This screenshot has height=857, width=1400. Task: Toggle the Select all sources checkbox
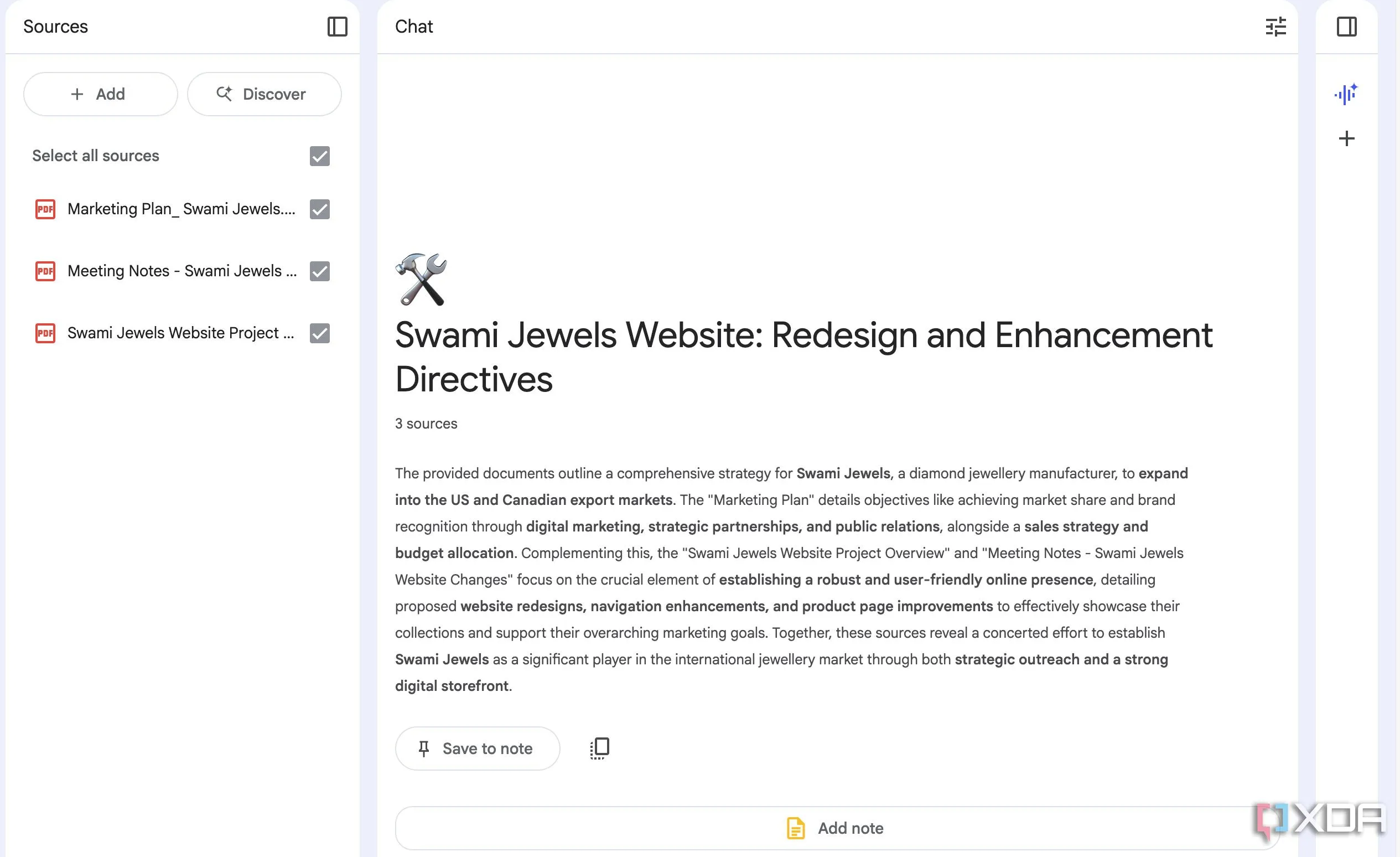coord(319,156)
